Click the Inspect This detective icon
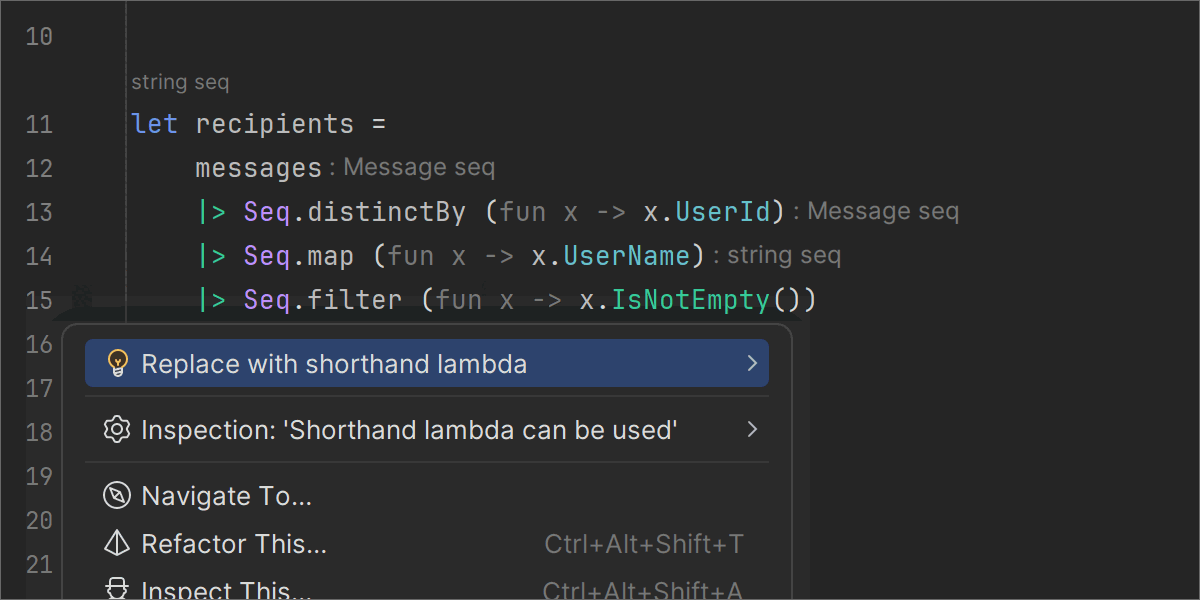 pyautogui.click(x=117, y=589)
